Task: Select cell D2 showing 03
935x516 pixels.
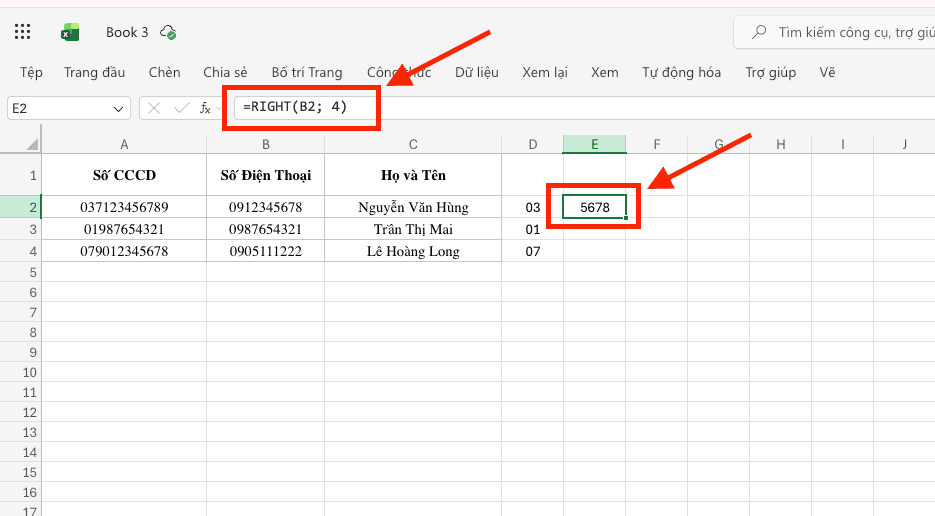Action: [532, 207]
